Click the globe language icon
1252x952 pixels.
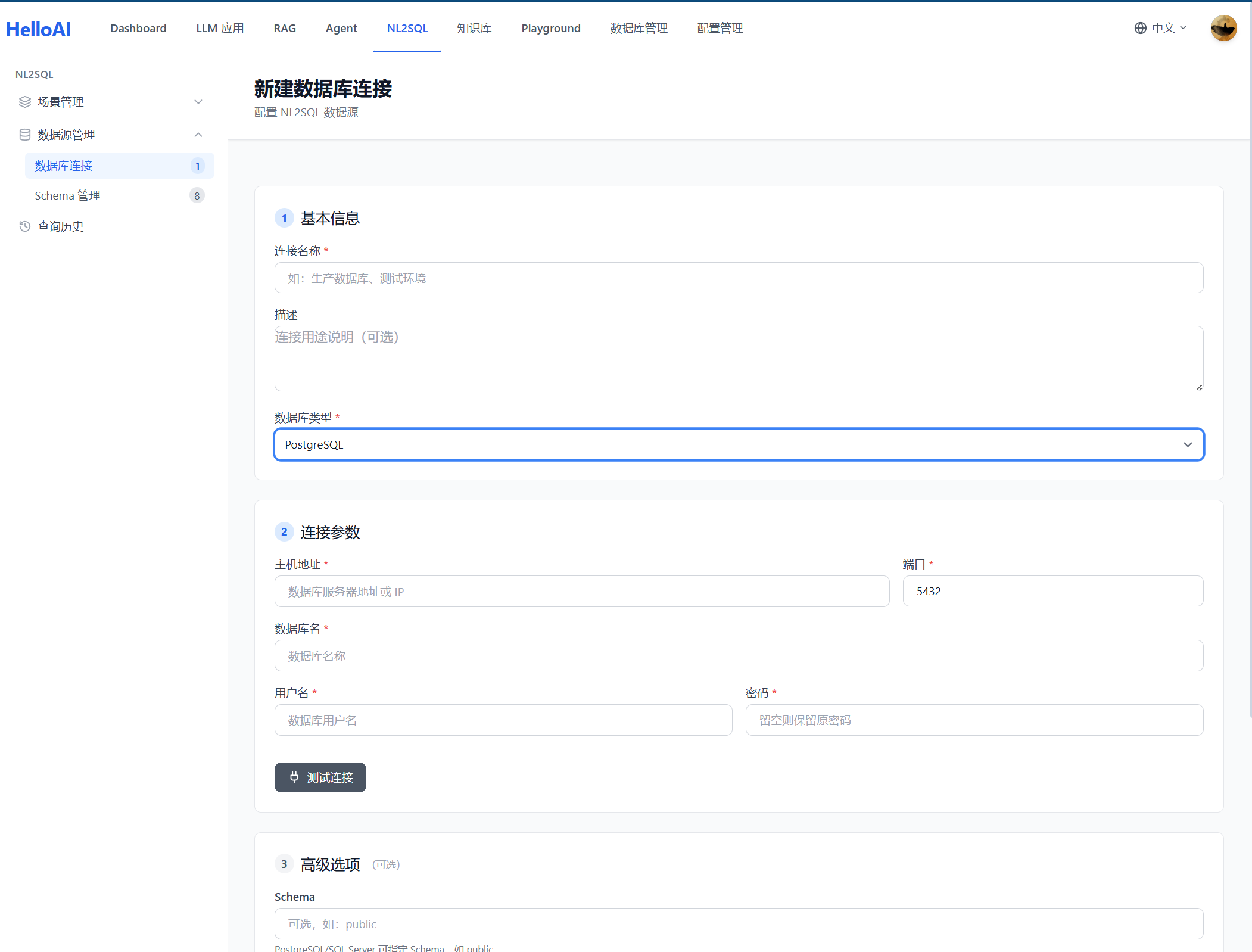[1140, 28]
